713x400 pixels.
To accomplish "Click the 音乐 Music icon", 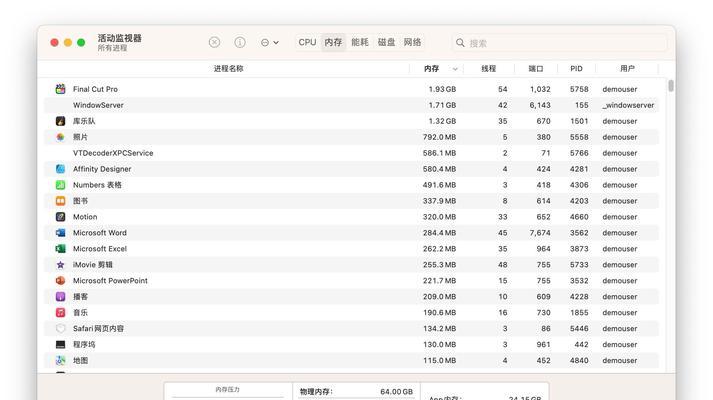I will click(x=60, y=312).
